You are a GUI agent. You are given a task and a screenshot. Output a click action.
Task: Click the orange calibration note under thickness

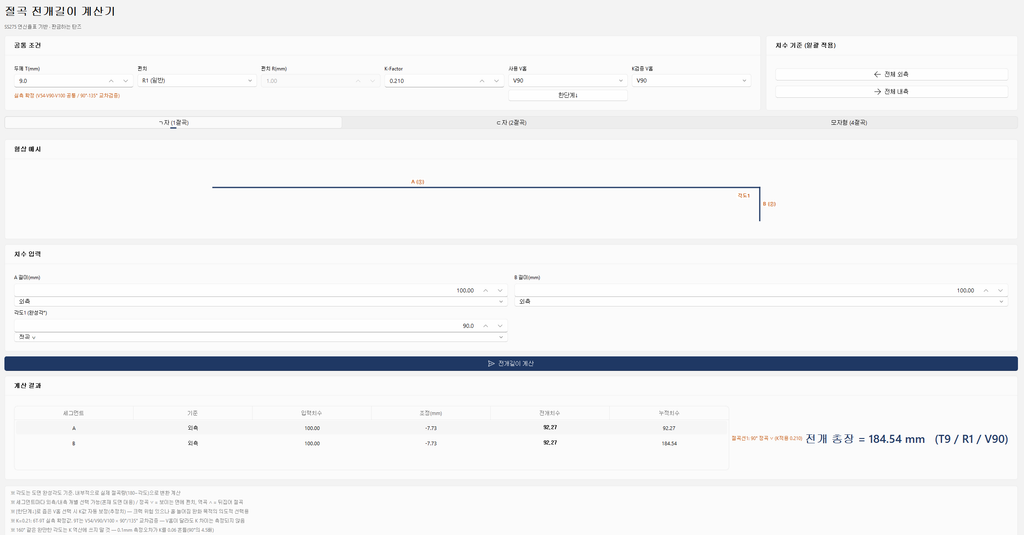tap(67, 96)
